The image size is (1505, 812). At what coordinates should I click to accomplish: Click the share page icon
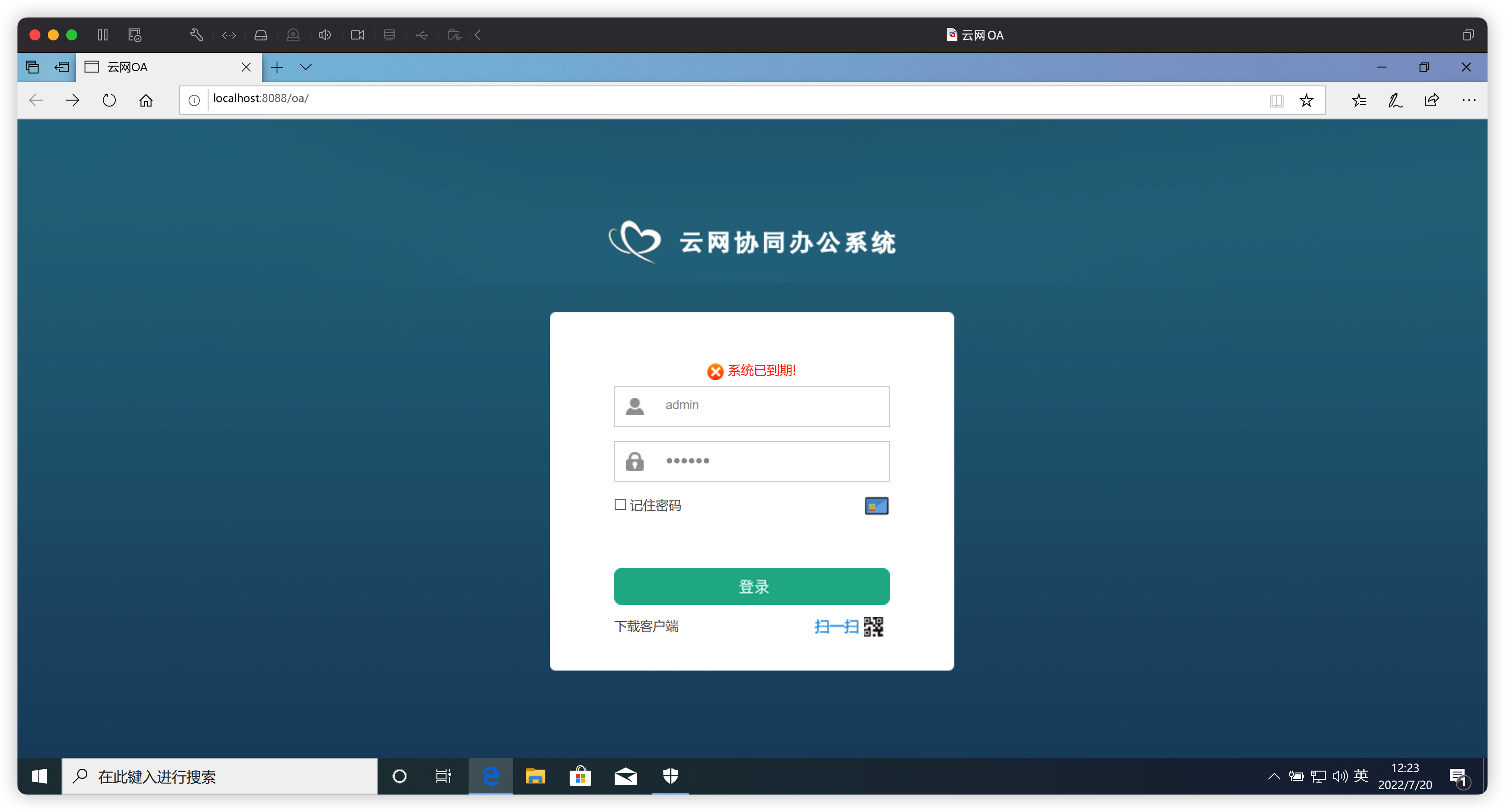point(1431,101)
